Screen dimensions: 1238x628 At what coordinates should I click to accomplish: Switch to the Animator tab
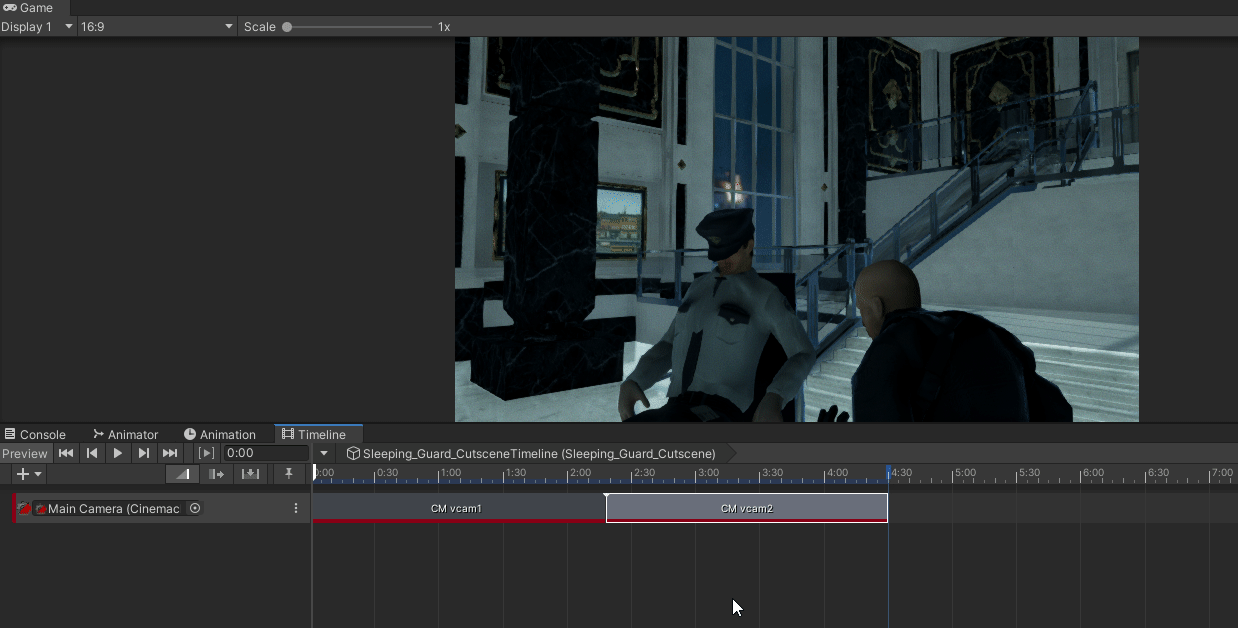pyautogui.click(x=125, y=434)
